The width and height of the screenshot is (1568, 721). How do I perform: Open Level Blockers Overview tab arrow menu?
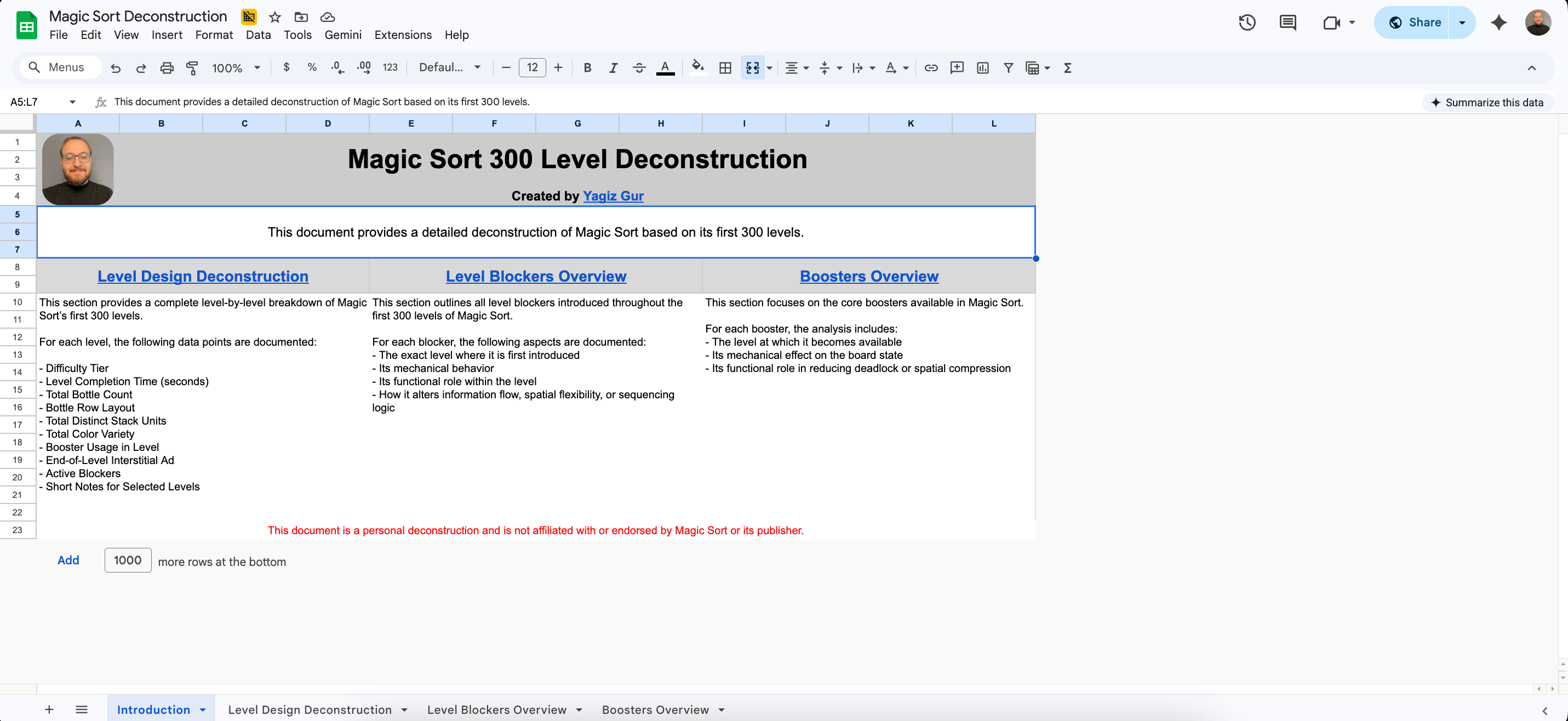(x=579, y=709)
